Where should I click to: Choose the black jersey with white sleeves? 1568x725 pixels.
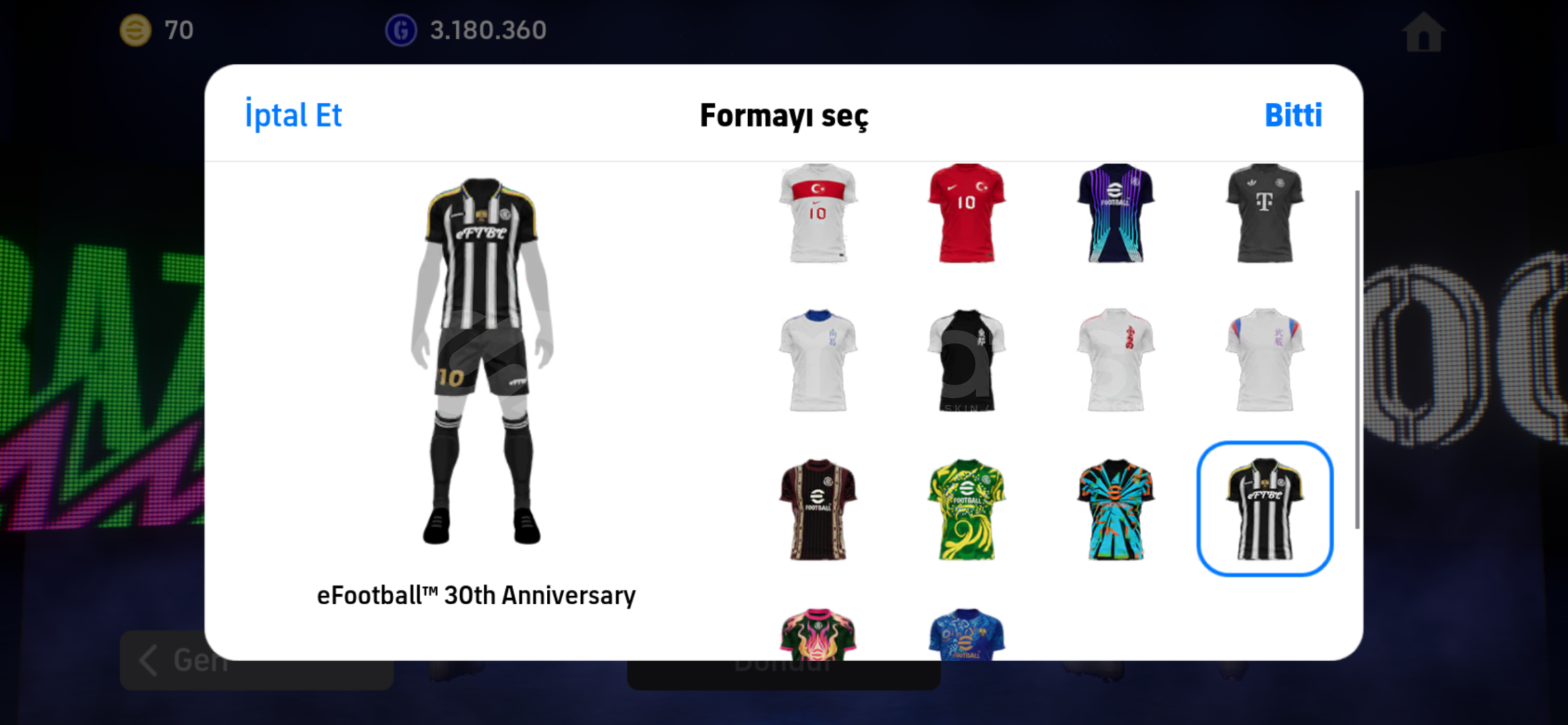click(966, 360)
